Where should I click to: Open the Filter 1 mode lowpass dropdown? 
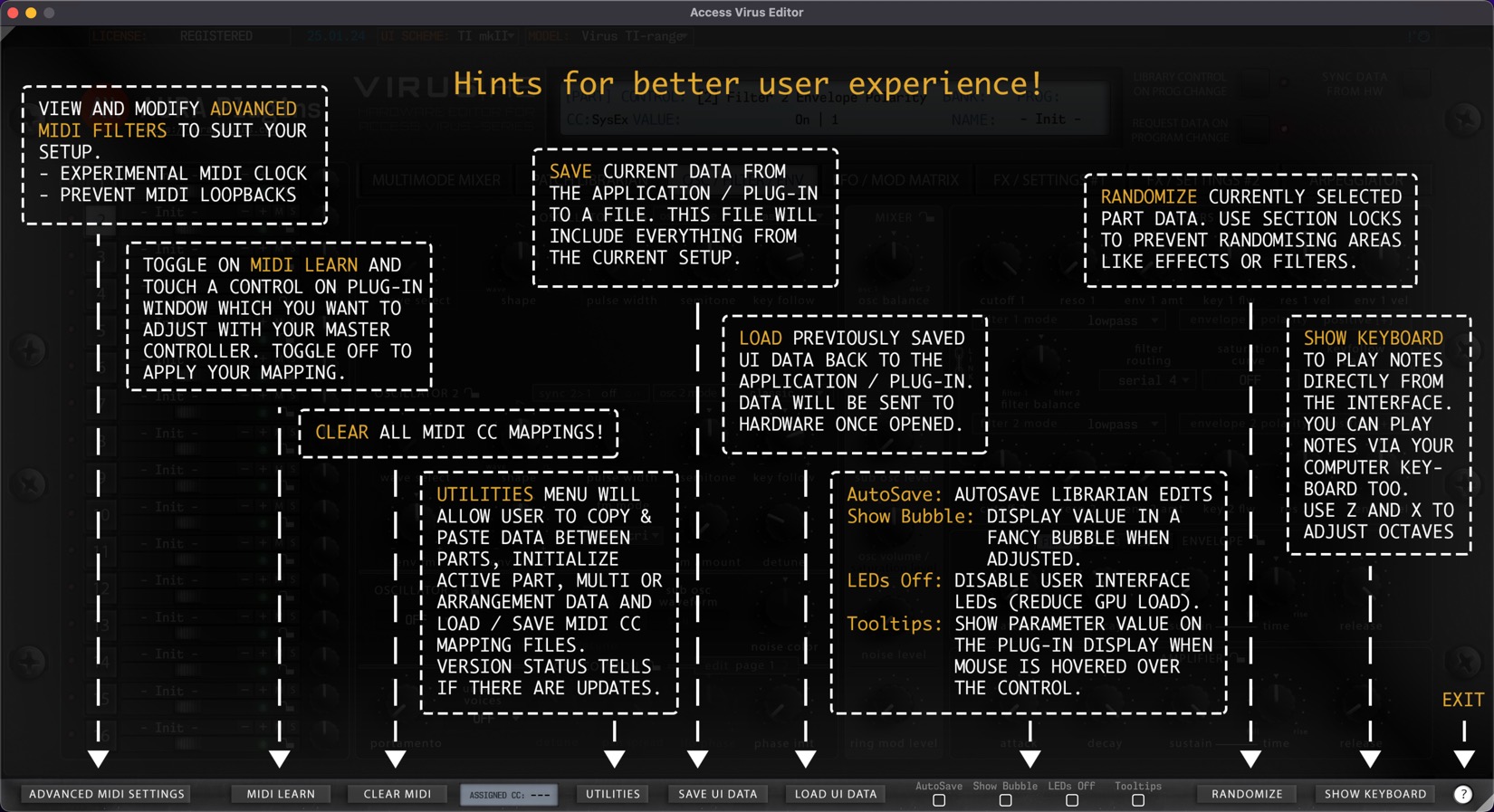[1123, 320]
